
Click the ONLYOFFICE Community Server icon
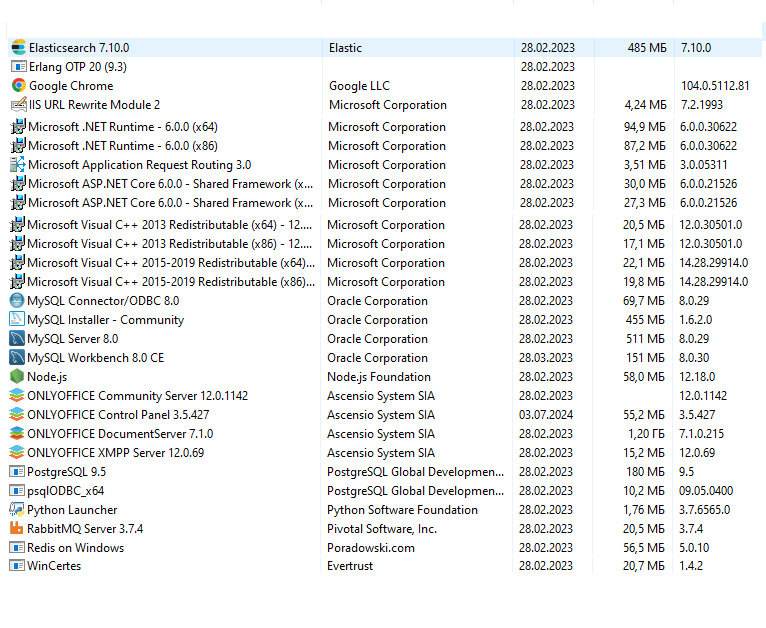point(17,396)
